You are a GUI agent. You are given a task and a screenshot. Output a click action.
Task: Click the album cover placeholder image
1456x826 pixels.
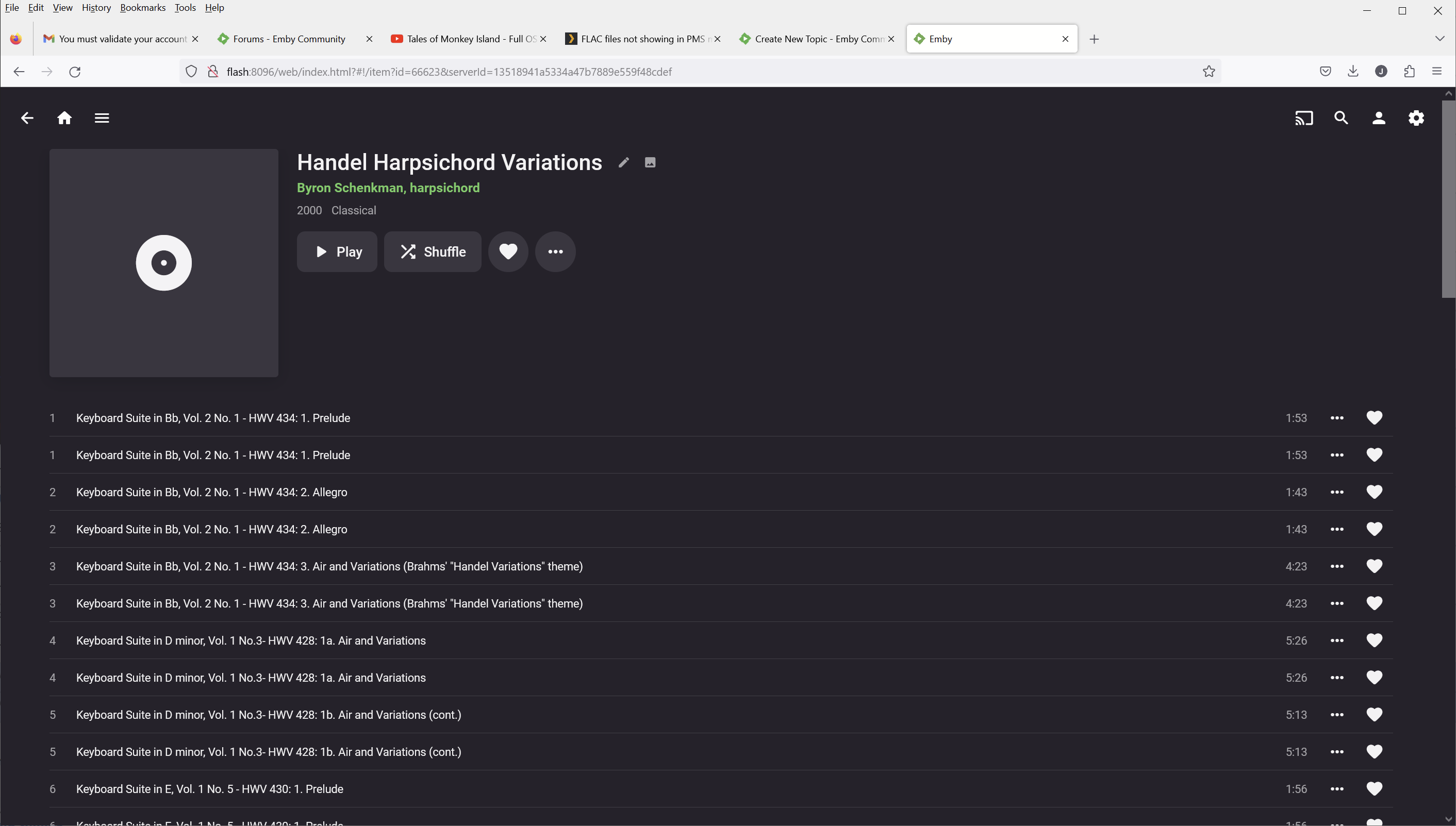click(x=163, y=263)
